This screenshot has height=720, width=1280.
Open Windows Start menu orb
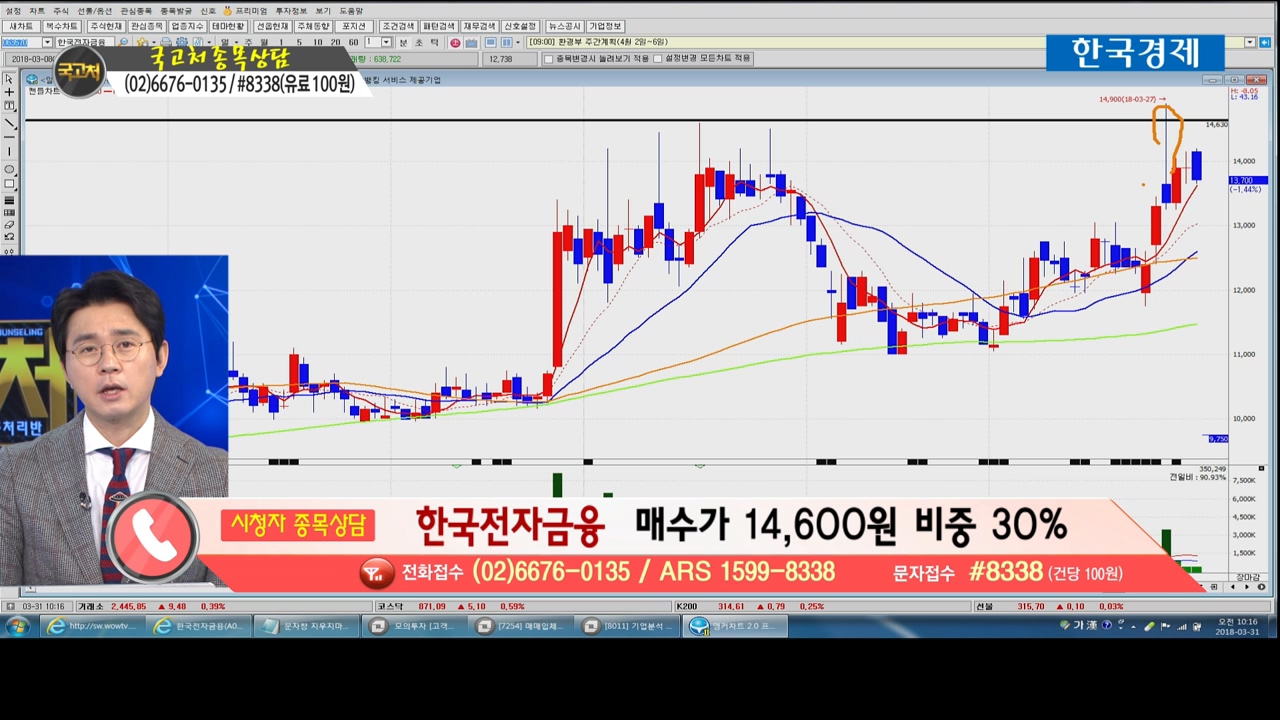(17, 627)
